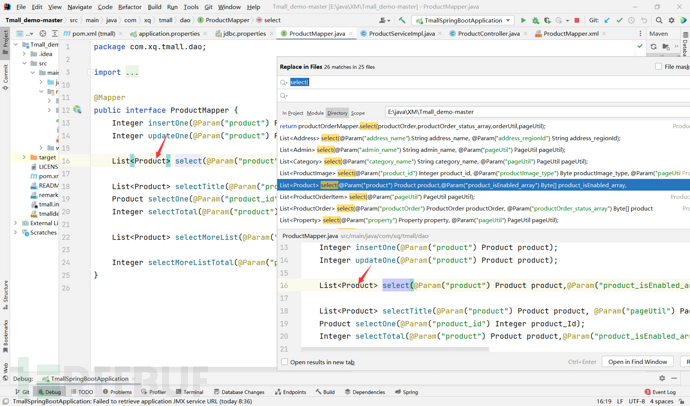
Task: Click the Debug panel settings gear
Action: pos(662,379)
